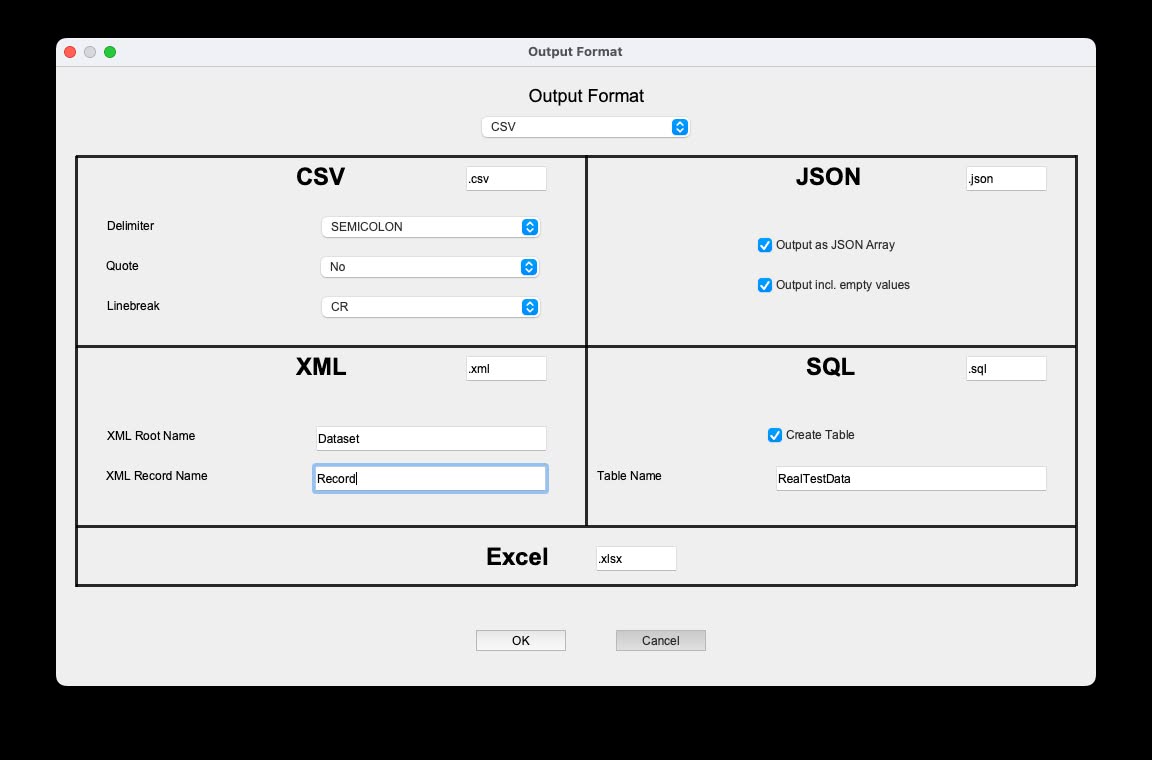Click the .csv extension field
The width and height of the screenshot is (1152, 760).
[506, 178]
